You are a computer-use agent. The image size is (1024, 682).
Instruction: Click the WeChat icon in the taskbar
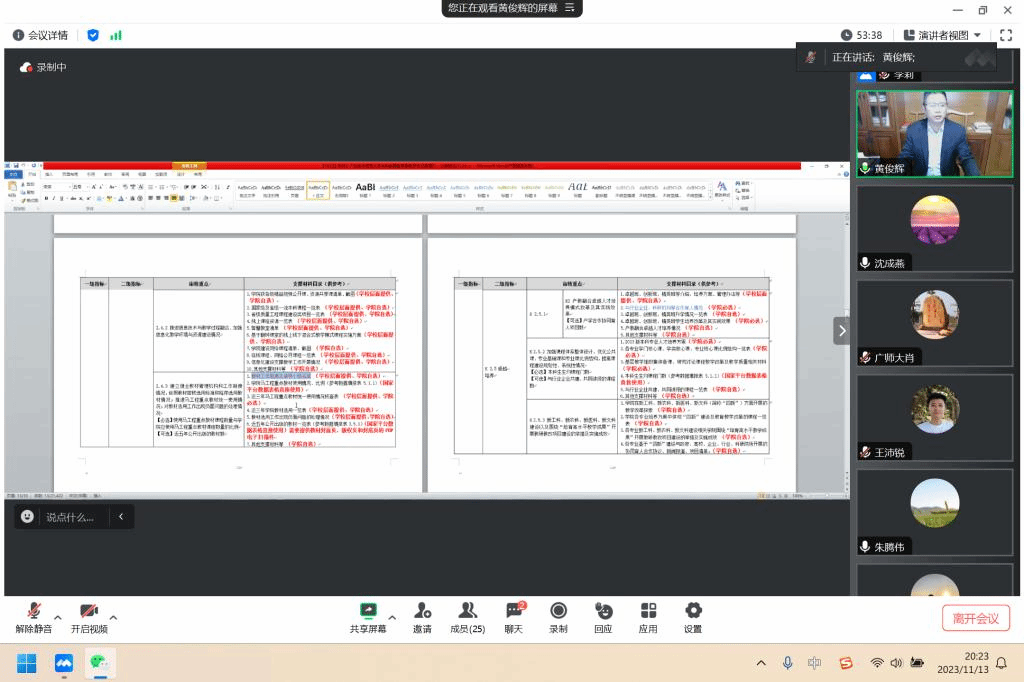click(99, 662)
